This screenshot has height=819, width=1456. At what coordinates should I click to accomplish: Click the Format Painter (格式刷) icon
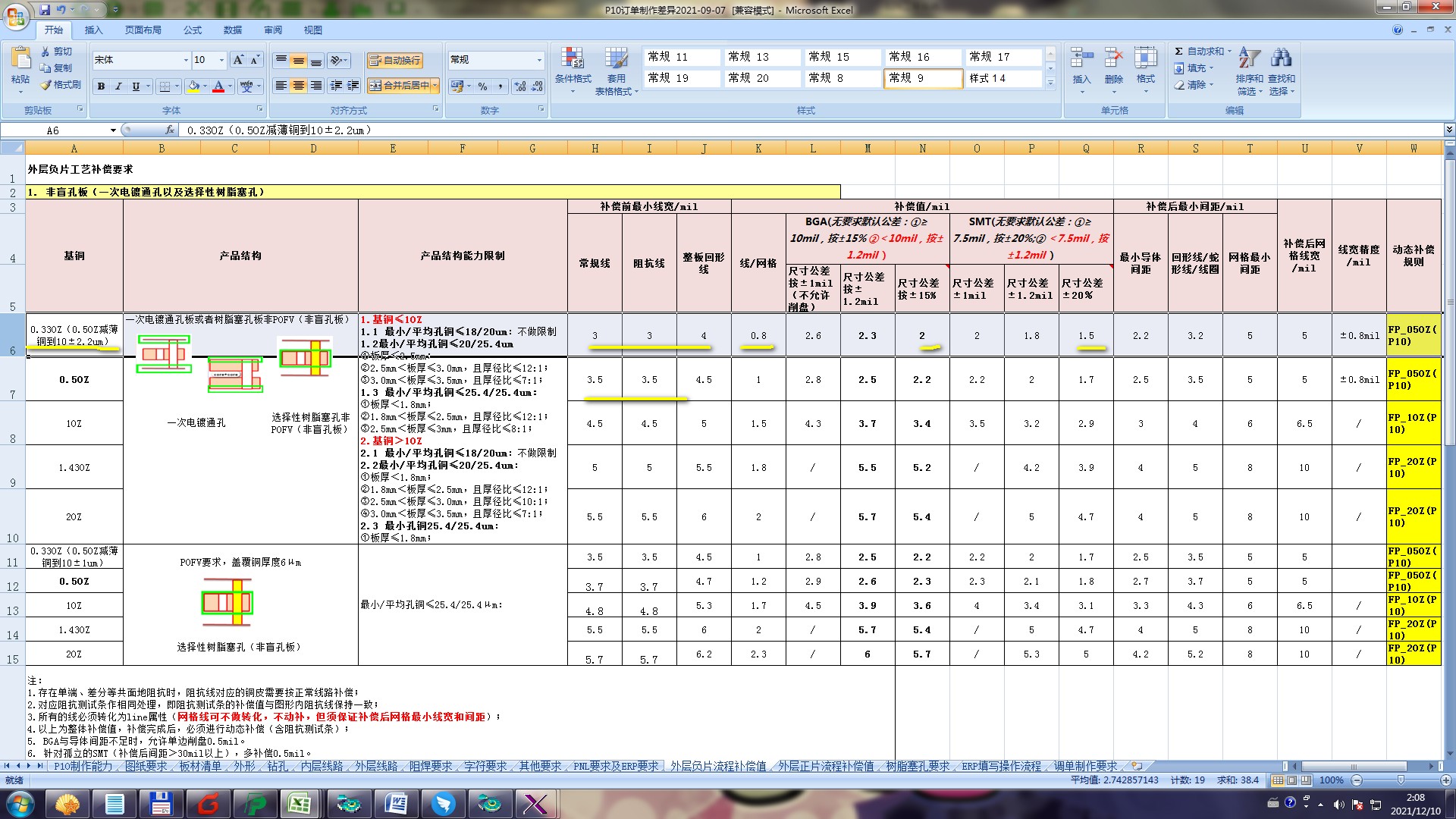(x=46, y=85)
